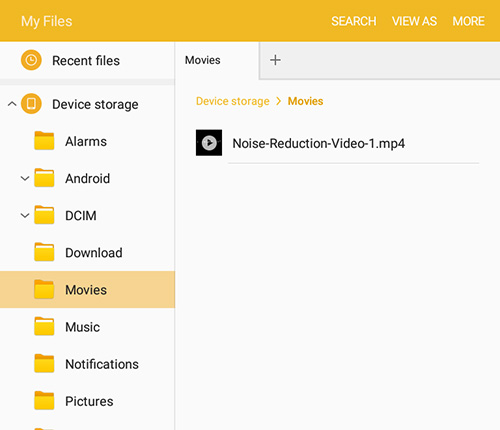Click the VIEW AS button

[414, 21]
